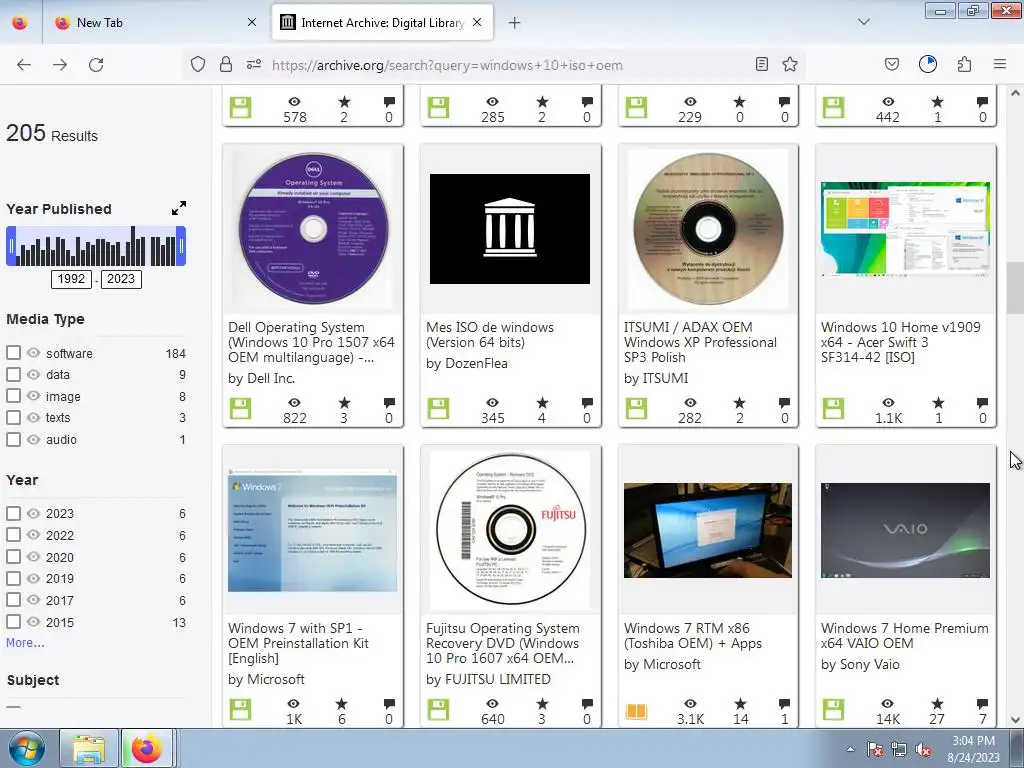The width and height of the screenshot is (1024, 768).
Task: Click favorites star on Dell Operating System card
Action: 344,402
